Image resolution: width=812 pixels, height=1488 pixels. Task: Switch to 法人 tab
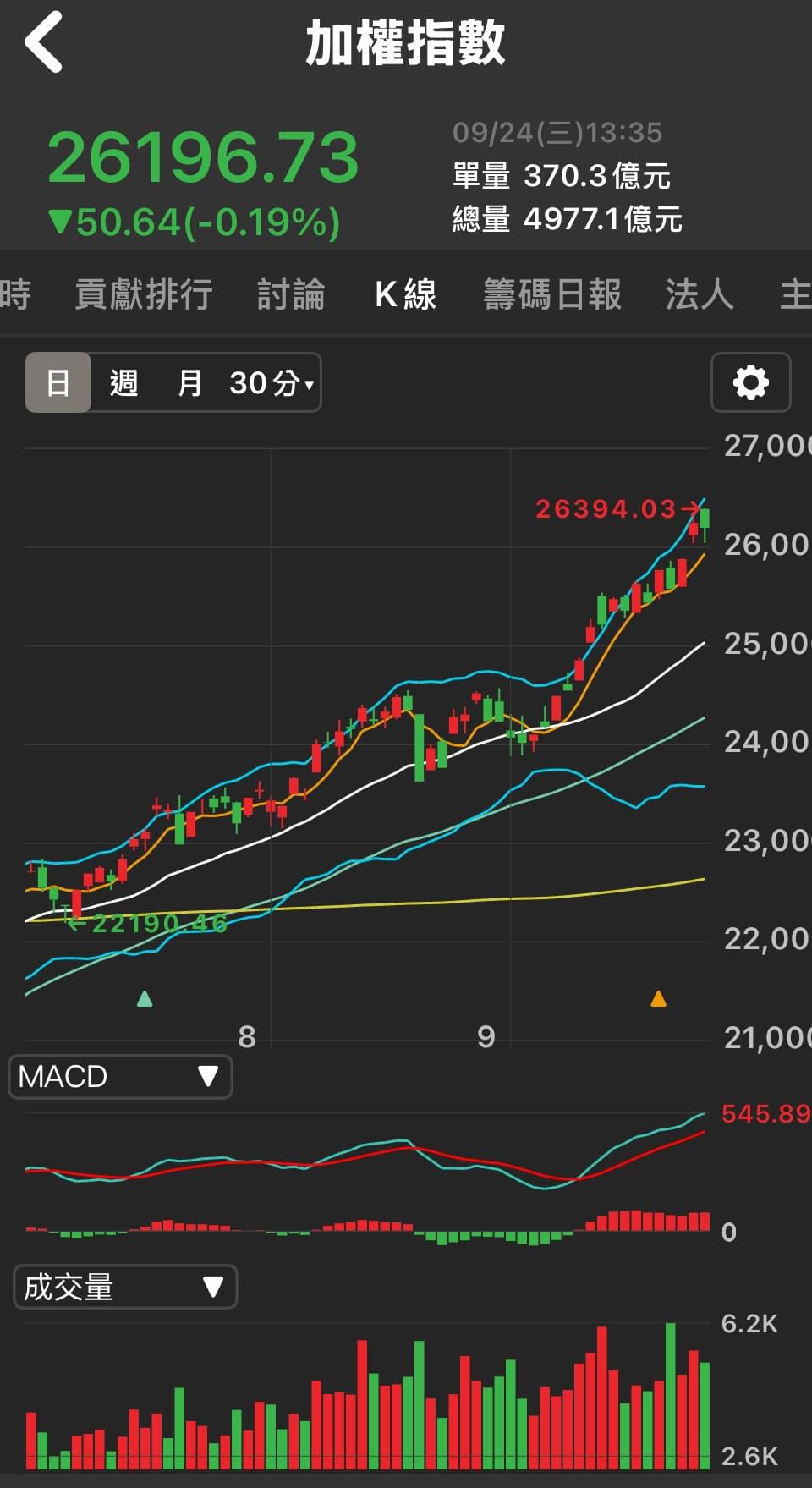click(x=699, y=294)
